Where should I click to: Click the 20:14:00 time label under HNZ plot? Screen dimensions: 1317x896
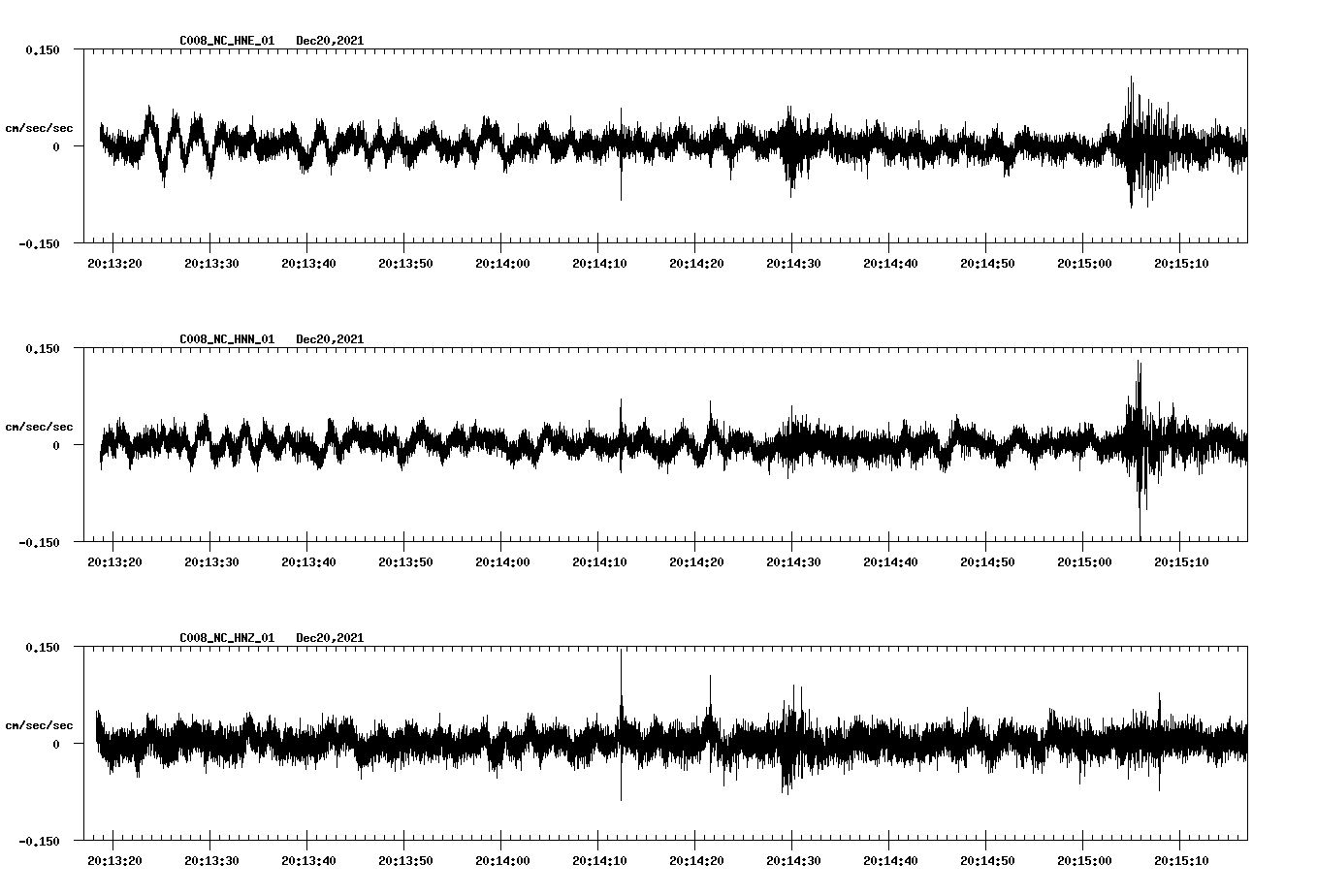(x=502, y=861)
